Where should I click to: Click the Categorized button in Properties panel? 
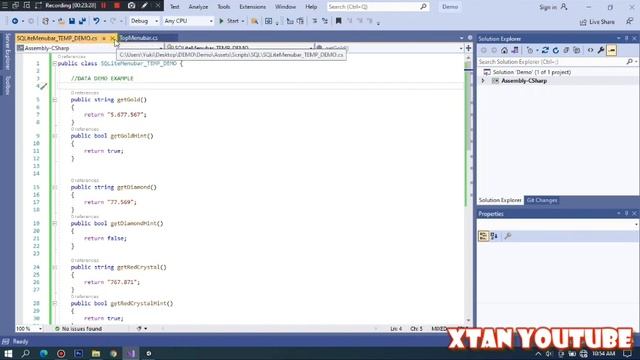(483, 236)
